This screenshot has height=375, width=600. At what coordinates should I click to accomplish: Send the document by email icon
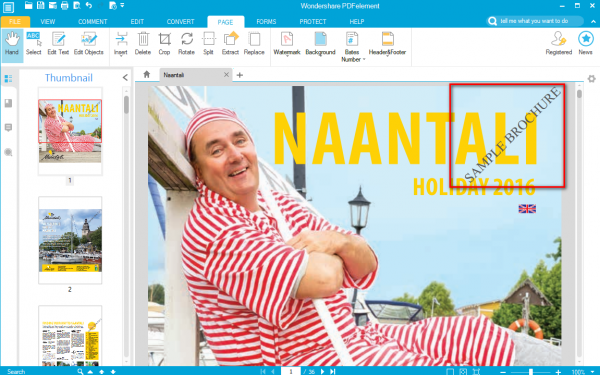[52, 5]
